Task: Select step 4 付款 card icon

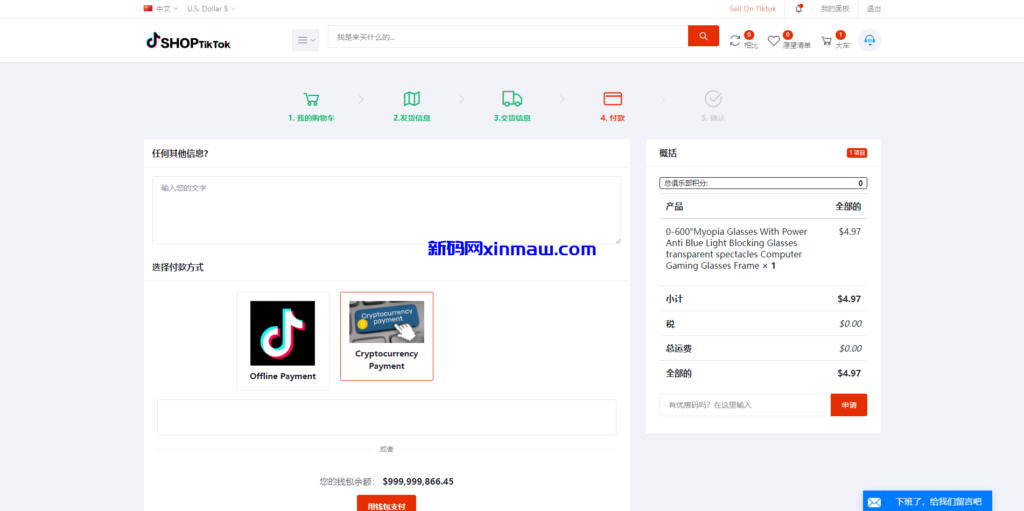Action: 613,99
